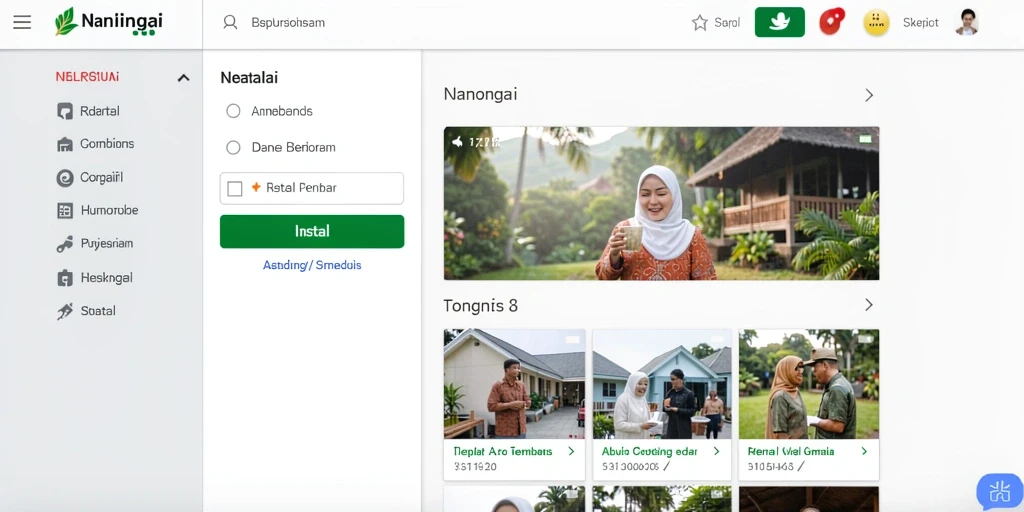Viewport: 1024px width, 512px height.
Task: Click the Bspursohsam search field
Action: click(x=288, y=23)
